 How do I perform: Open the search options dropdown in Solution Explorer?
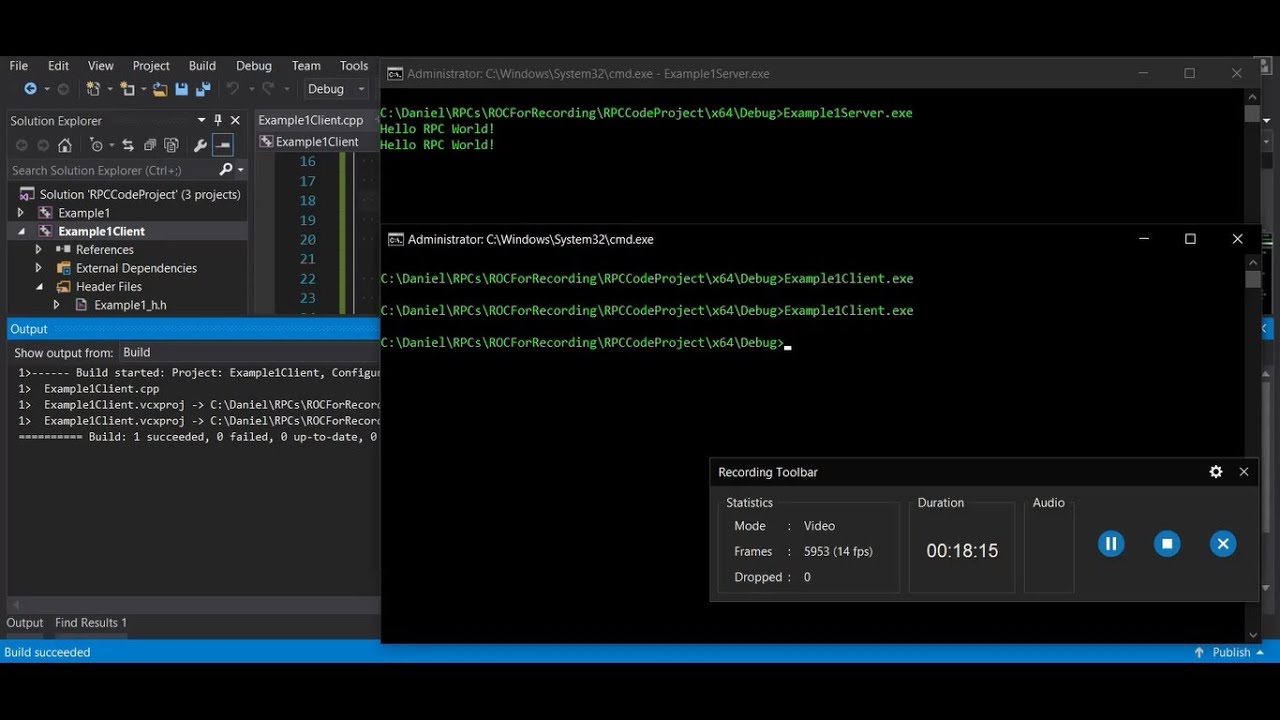tap(241, 170)
